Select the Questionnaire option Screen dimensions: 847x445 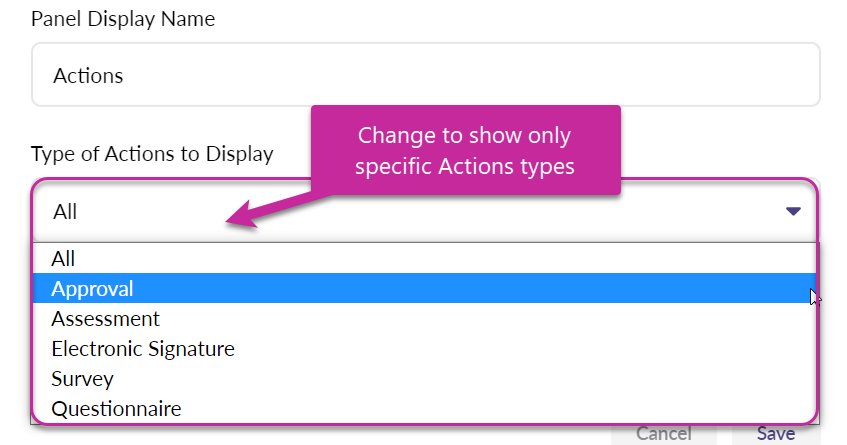click(x=116, y=409)
